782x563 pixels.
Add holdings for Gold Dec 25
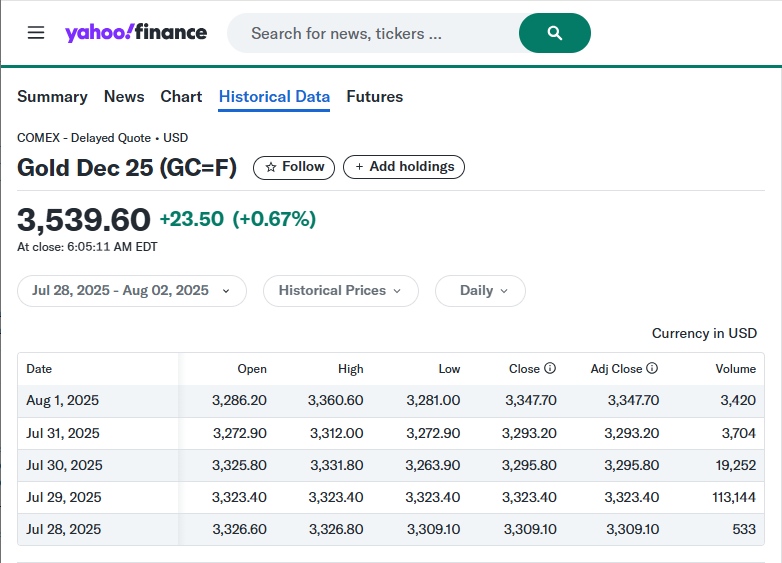click(x=404, y=167)
